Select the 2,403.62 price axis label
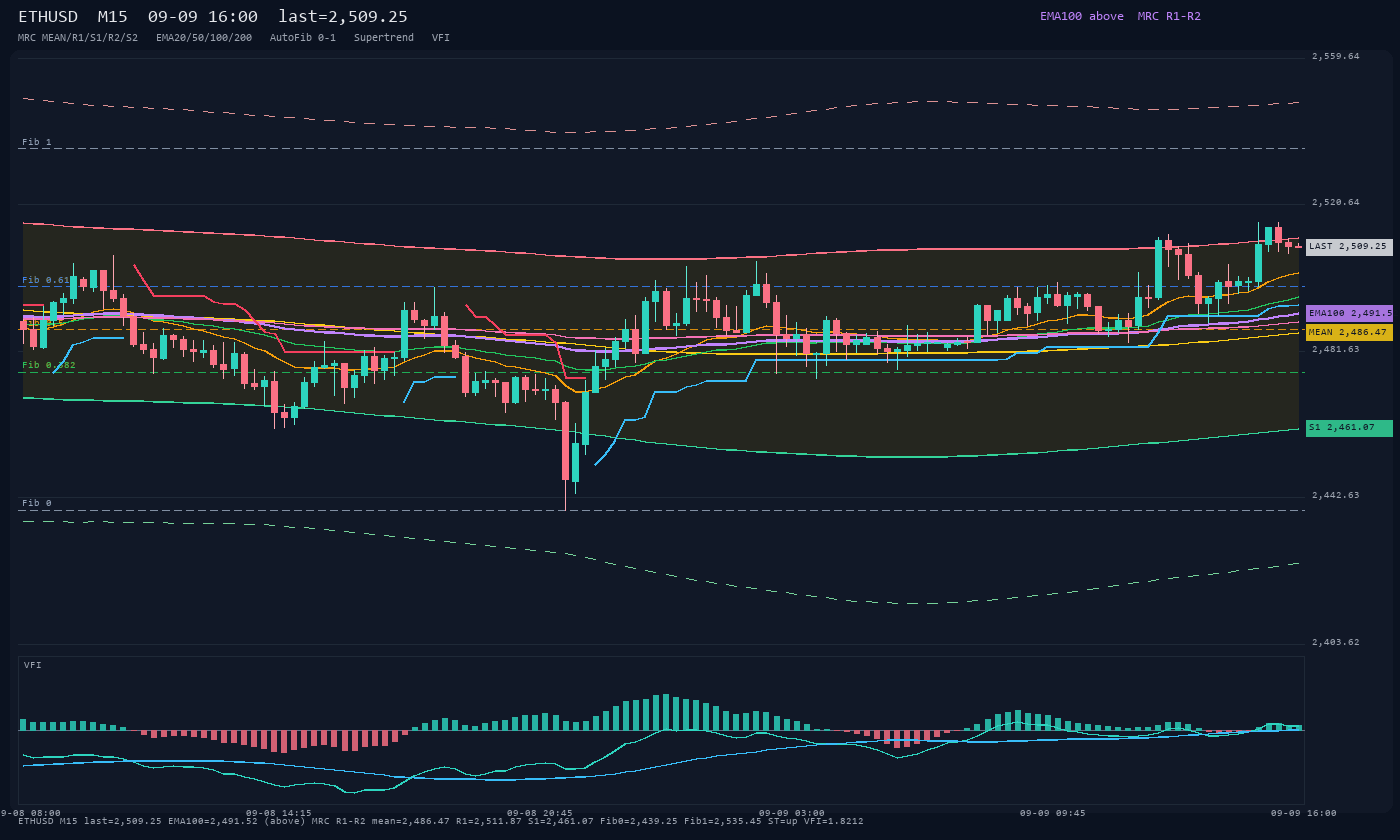Screen dimensions: 1400x840 (1336, 642)
